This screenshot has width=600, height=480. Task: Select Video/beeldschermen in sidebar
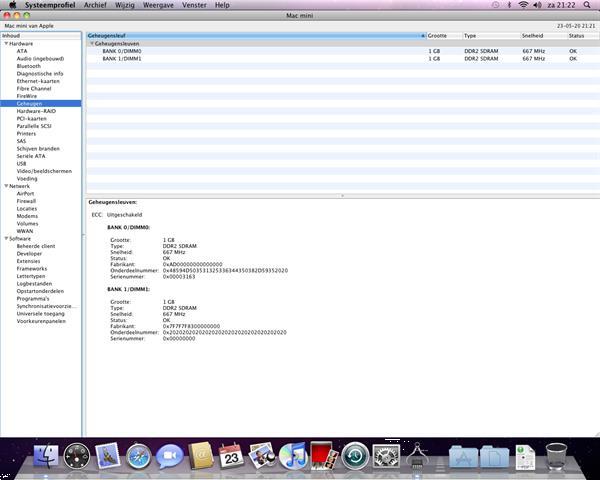click(44, 171)
